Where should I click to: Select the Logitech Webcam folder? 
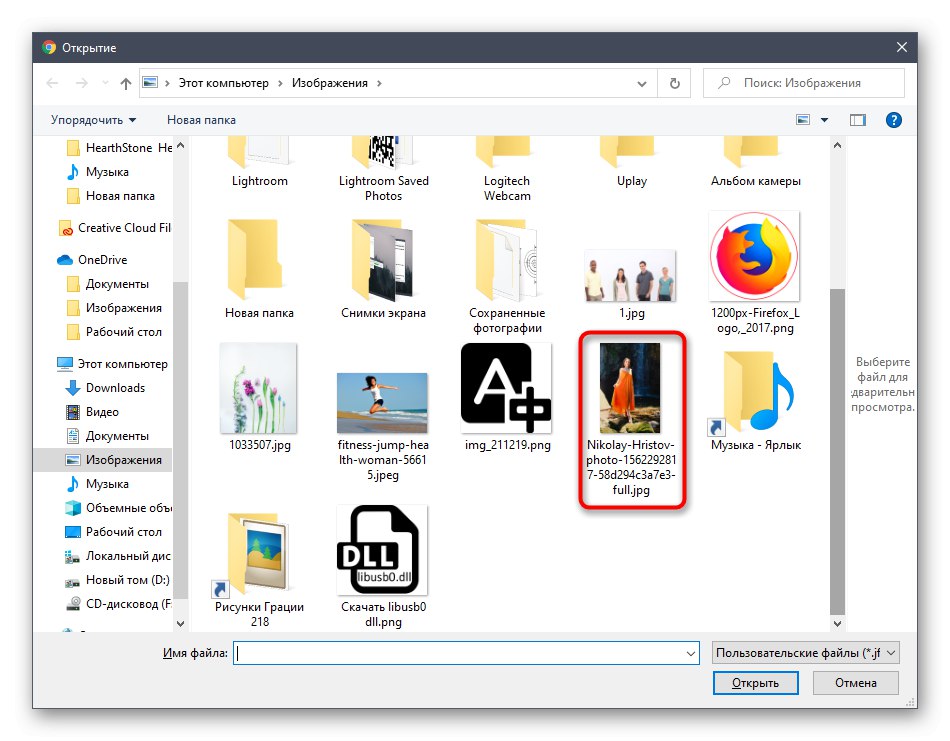[507, 170]
